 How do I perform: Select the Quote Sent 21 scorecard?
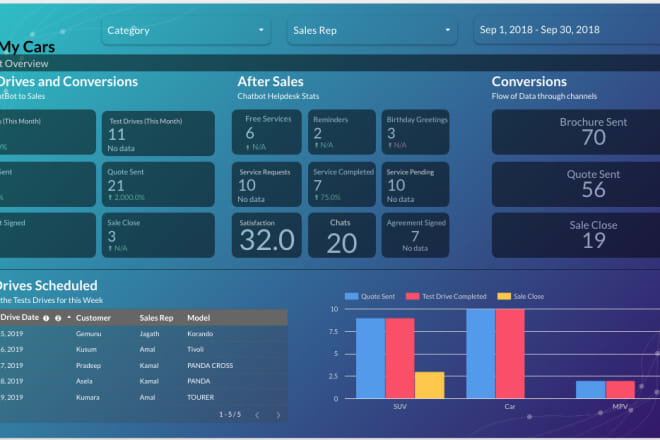158,184
